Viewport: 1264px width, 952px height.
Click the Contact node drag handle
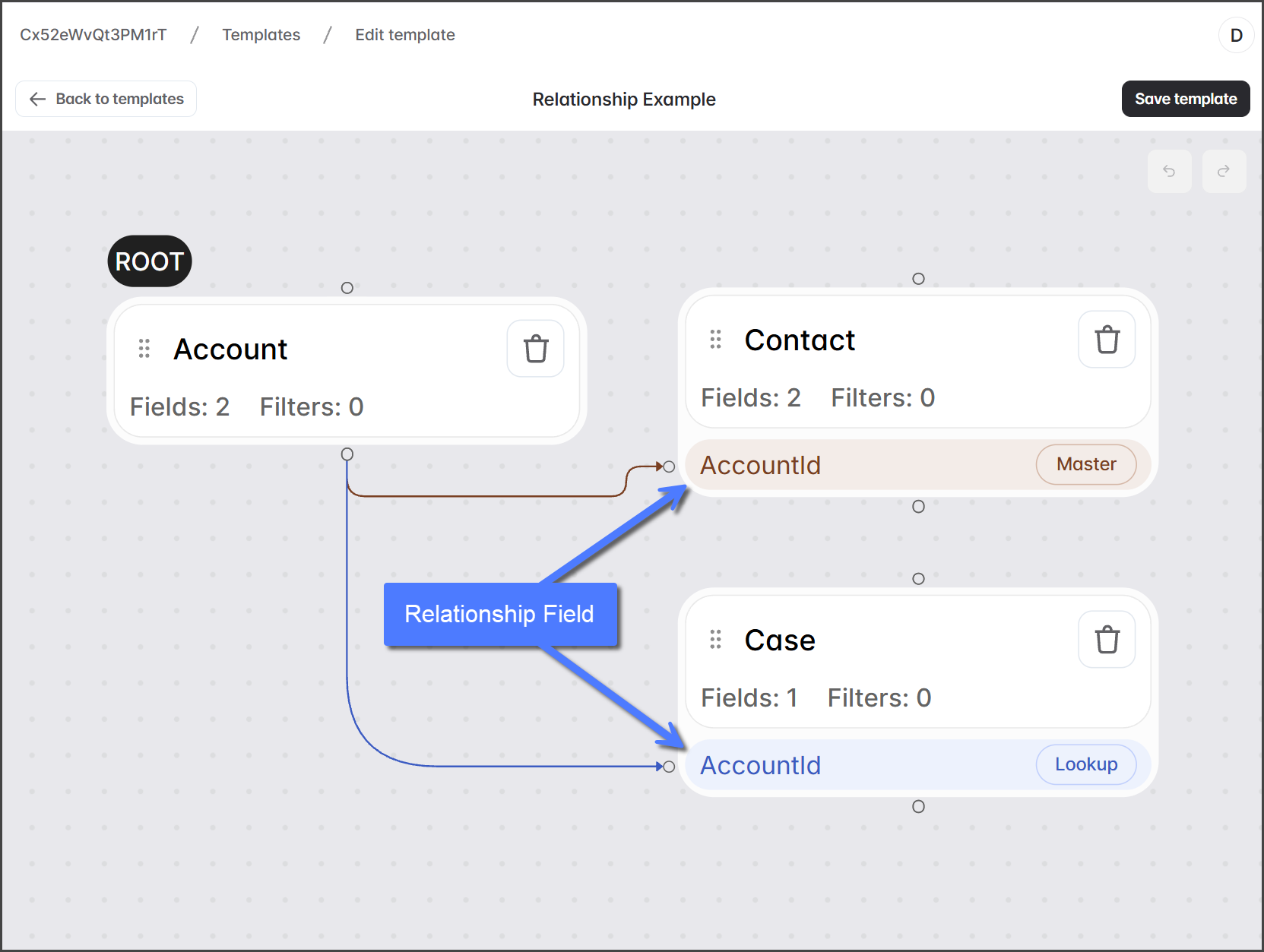[715, 340]
